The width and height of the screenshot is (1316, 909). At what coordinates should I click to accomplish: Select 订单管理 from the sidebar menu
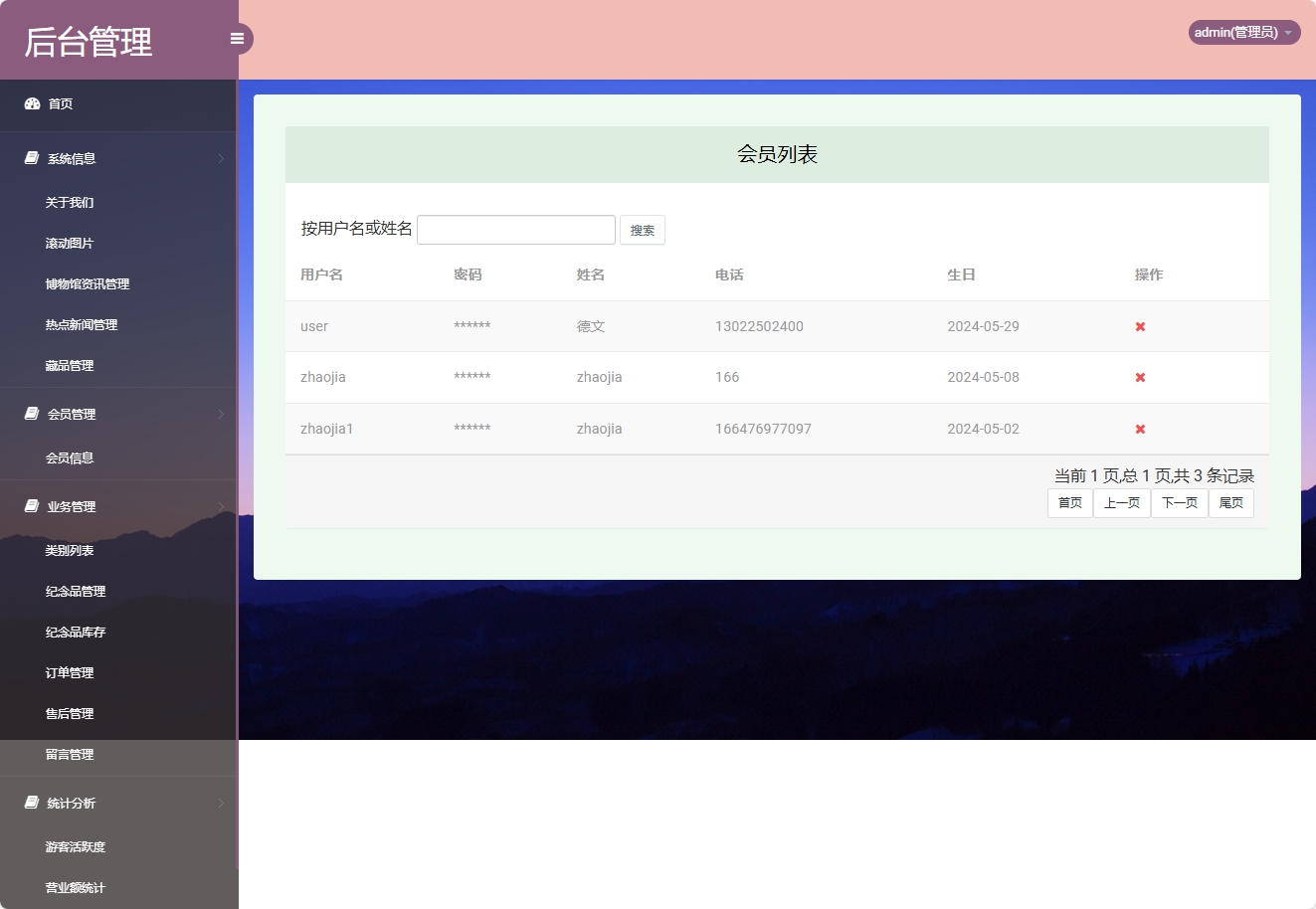pyautogui.click(x=69, y=672)
